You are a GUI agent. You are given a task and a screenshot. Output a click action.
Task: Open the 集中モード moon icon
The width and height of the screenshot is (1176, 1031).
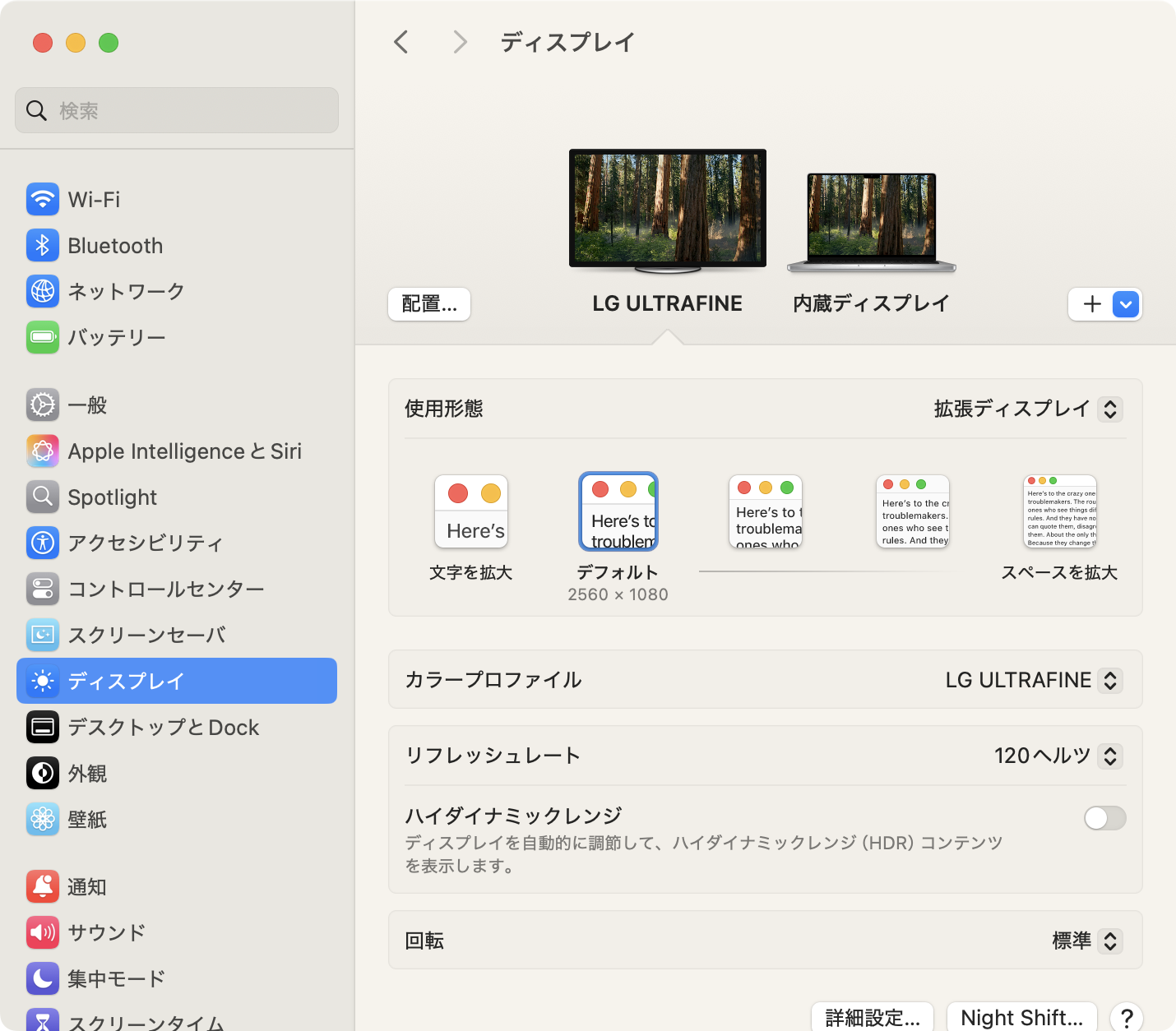[x=43, y=978]
